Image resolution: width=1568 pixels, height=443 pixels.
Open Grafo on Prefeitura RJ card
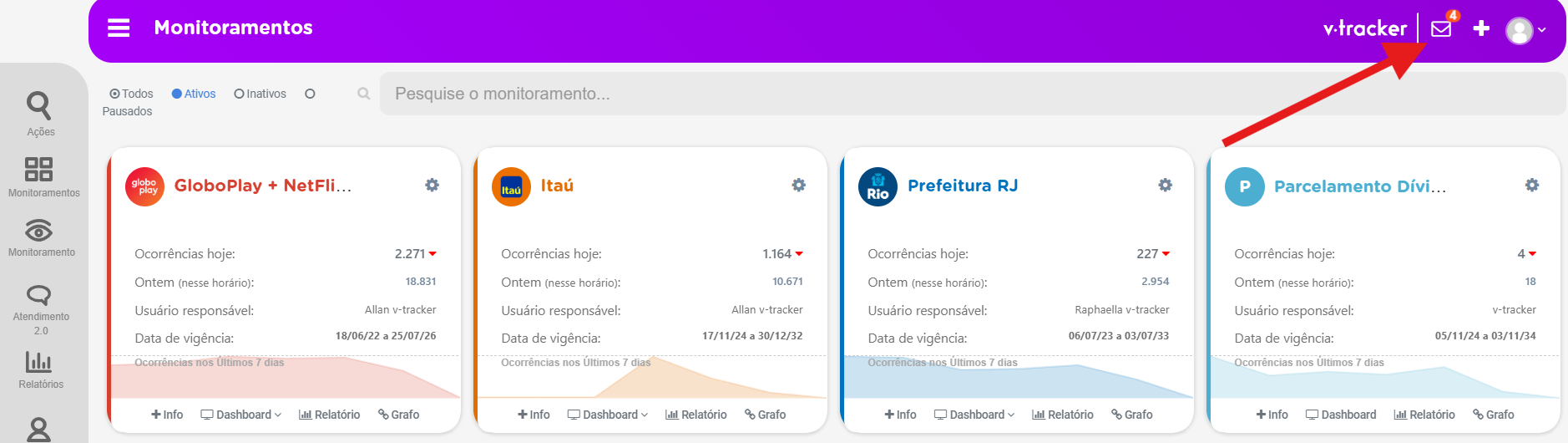pyautogui.click(x=1132, y=415)
